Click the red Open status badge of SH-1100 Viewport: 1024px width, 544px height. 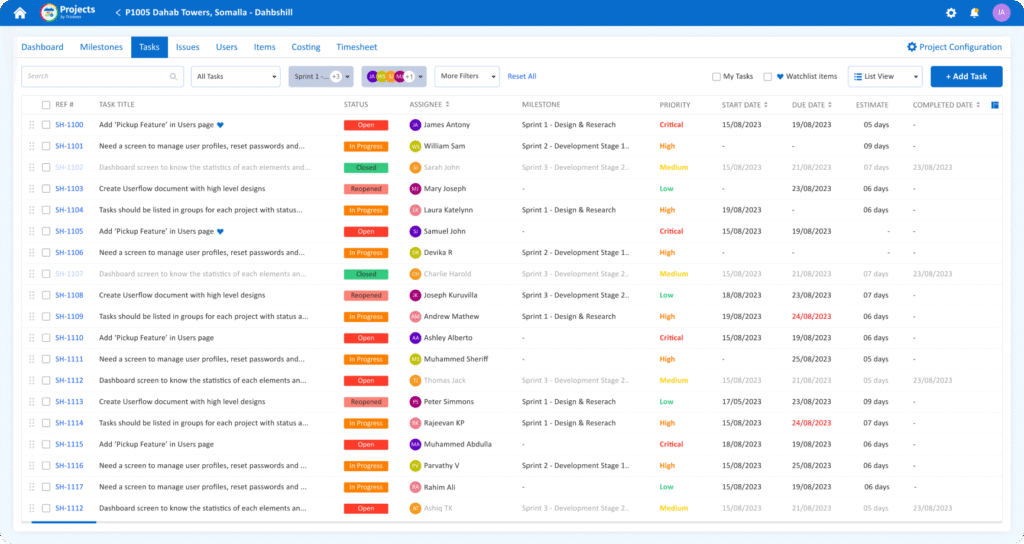coord(366,125)
